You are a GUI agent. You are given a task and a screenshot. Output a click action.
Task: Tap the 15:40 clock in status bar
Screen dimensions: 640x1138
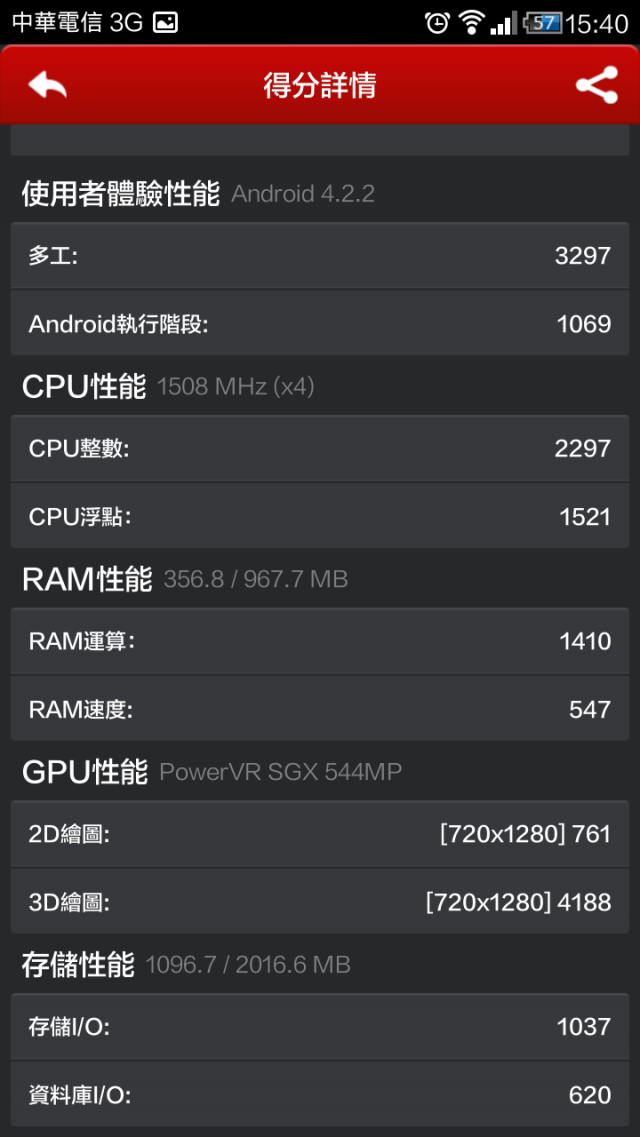tap(596, 24)
